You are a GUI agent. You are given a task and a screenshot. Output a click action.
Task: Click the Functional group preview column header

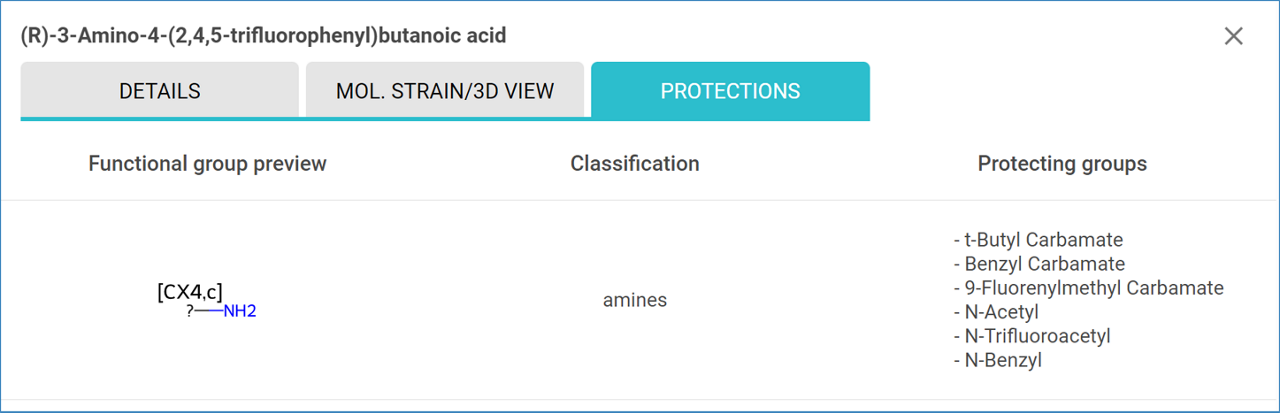pyautogui.click(x=207, y=163)
